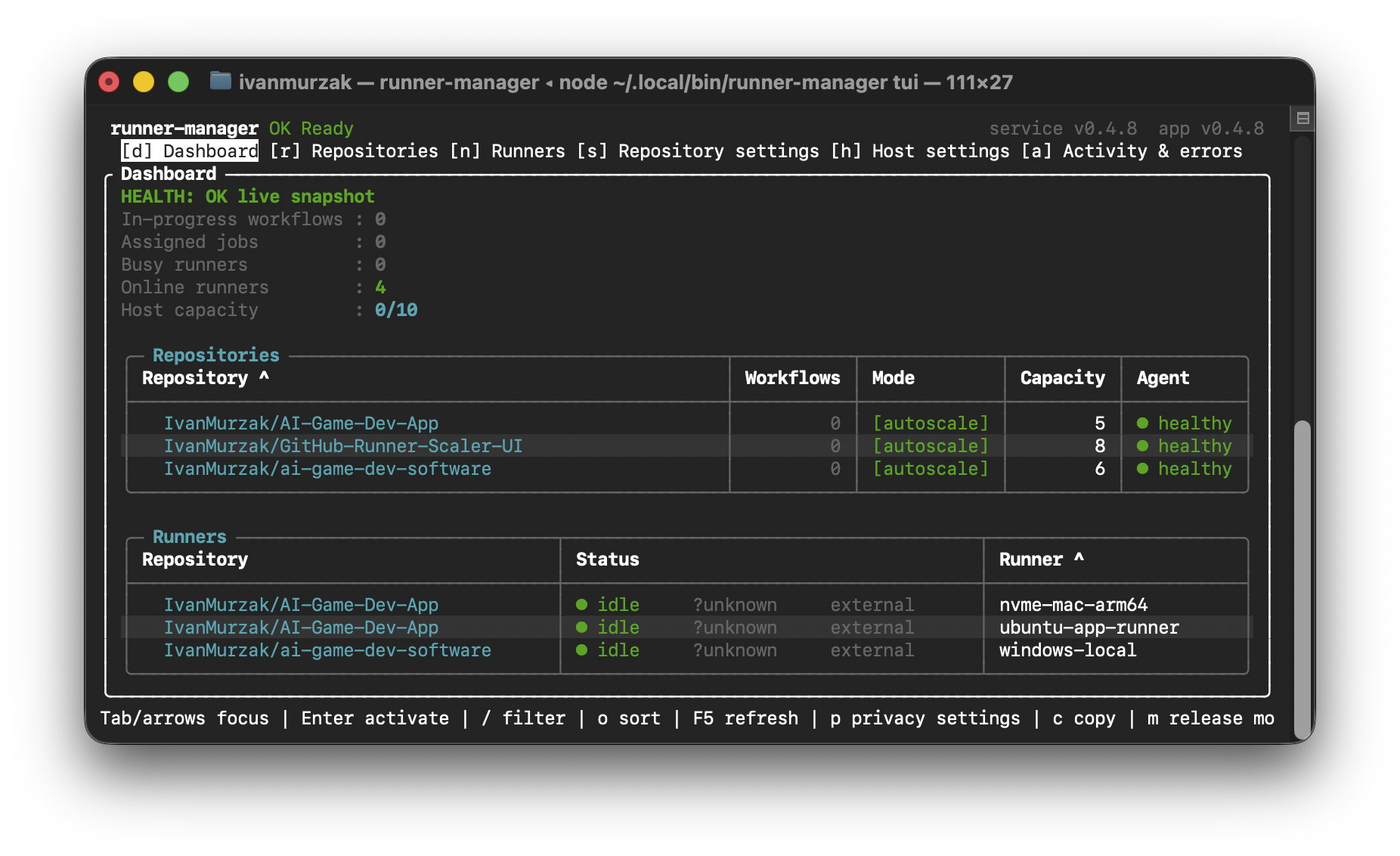Click the HEALTH: OK live snapshot line
Image resolution: width=1400 pixels, height=856 pixels.
pyautogui.click(x=248, y=196)
